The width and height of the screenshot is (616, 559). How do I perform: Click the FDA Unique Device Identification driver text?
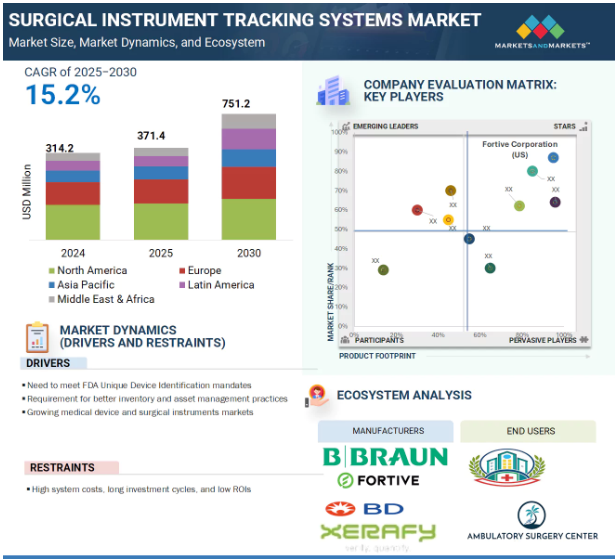(x=137, y=385)
